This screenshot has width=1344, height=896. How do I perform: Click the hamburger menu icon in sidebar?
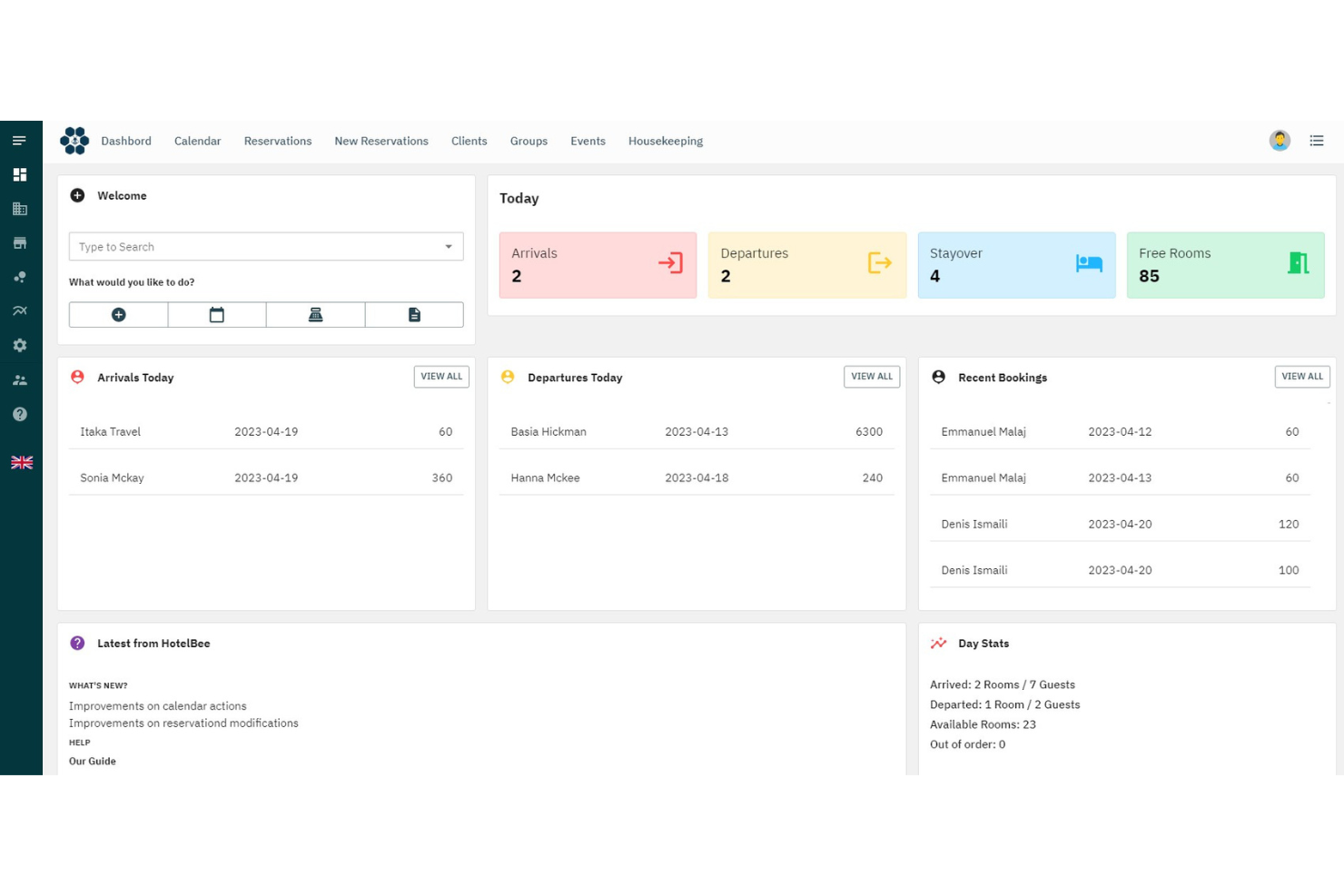click(x=19, y=141)
